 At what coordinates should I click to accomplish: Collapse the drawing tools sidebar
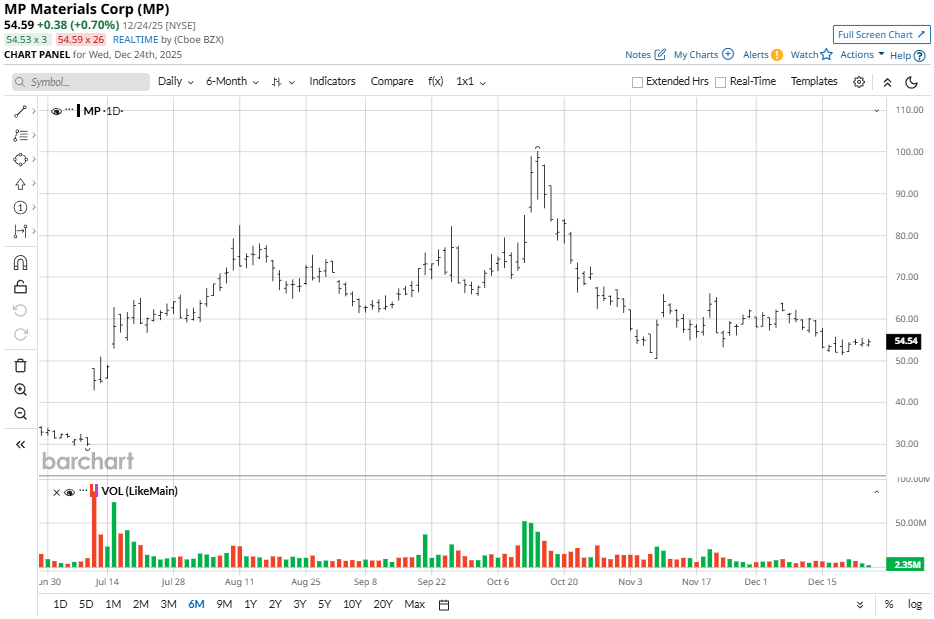click(20, 444)
